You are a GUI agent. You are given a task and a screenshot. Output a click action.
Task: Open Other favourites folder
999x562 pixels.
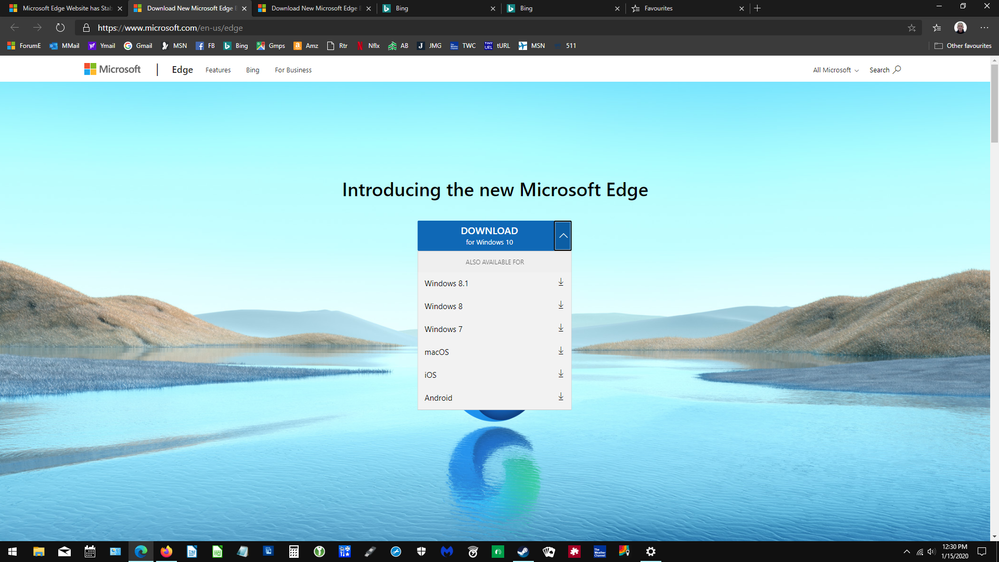coord(963,46)
